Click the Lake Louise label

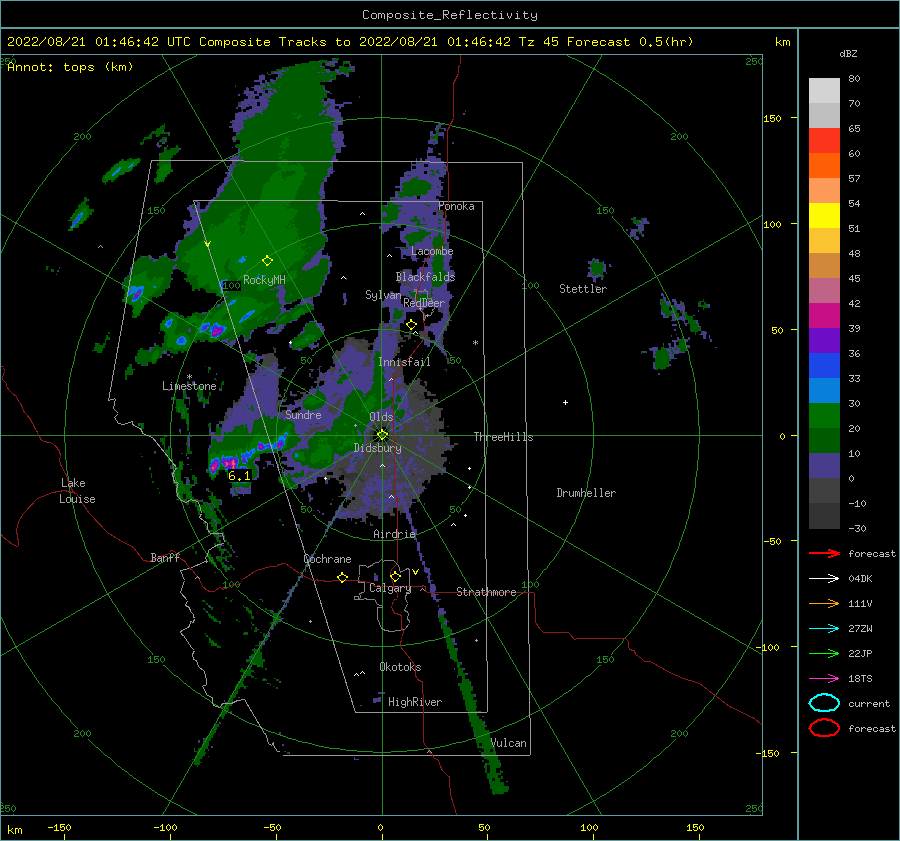pyautogui.click(x=77, y=491)
